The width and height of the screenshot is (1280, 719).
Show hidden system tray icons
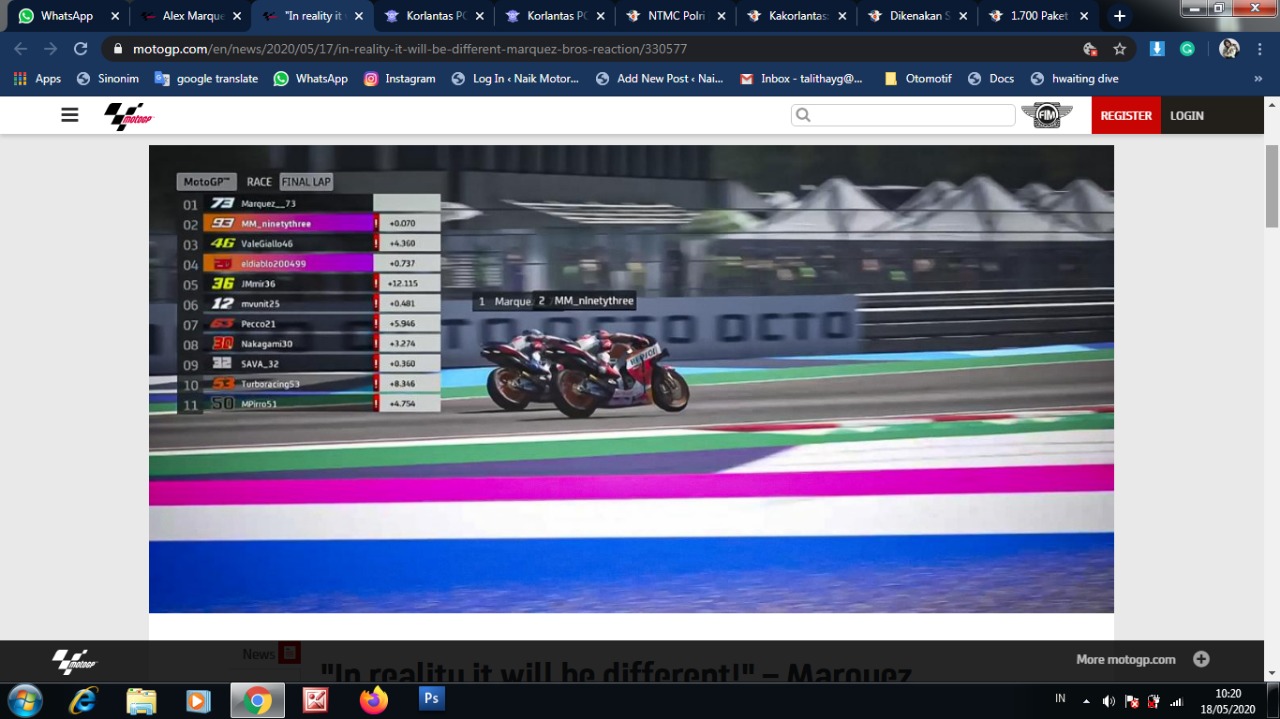[1086, 701]
